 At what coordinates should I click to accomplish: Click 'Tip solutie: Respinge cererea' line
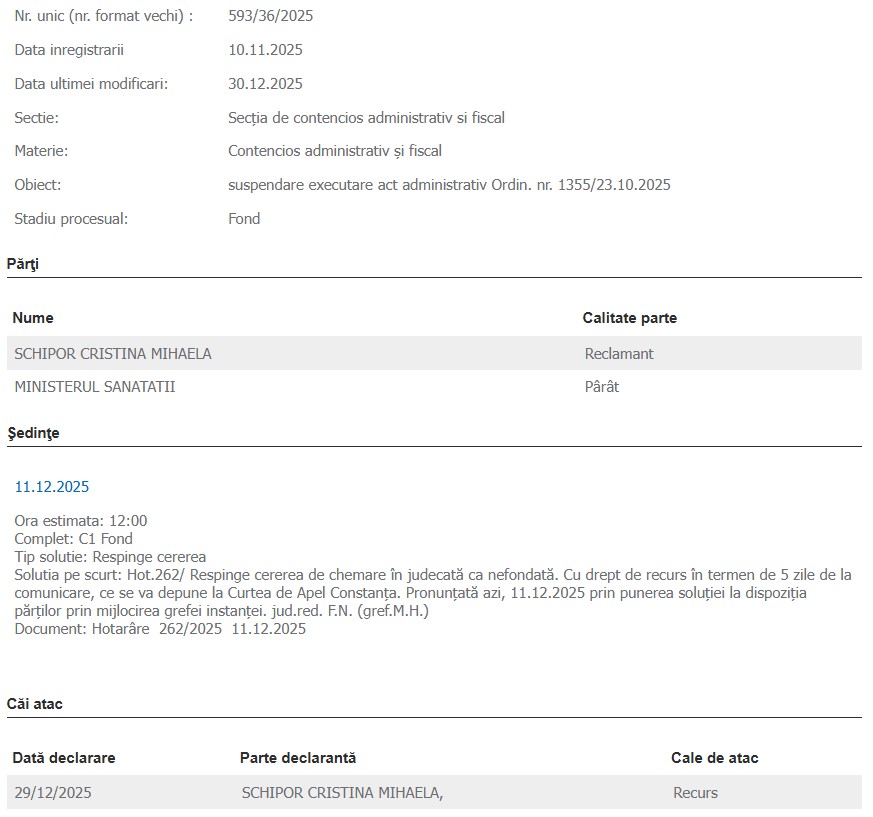(110, 556)
